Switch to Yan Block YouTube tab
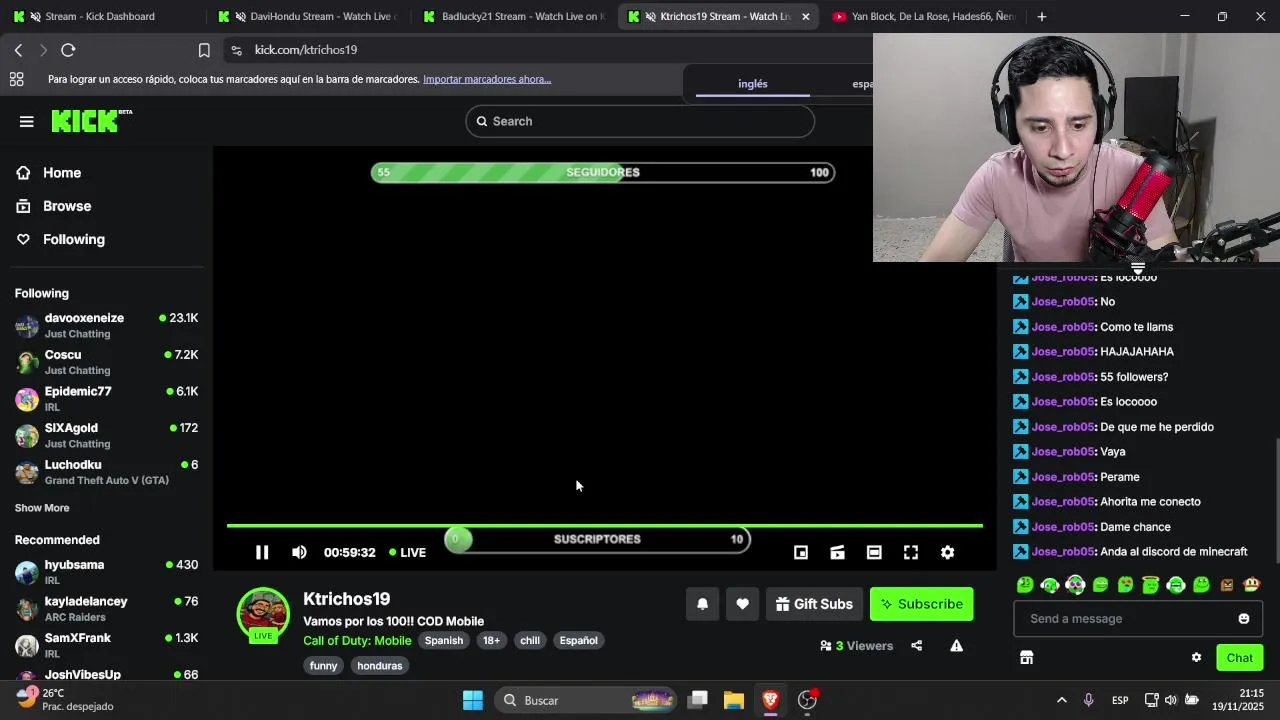The height and width of the screenshot is (720, 1280). click(925, 16)
